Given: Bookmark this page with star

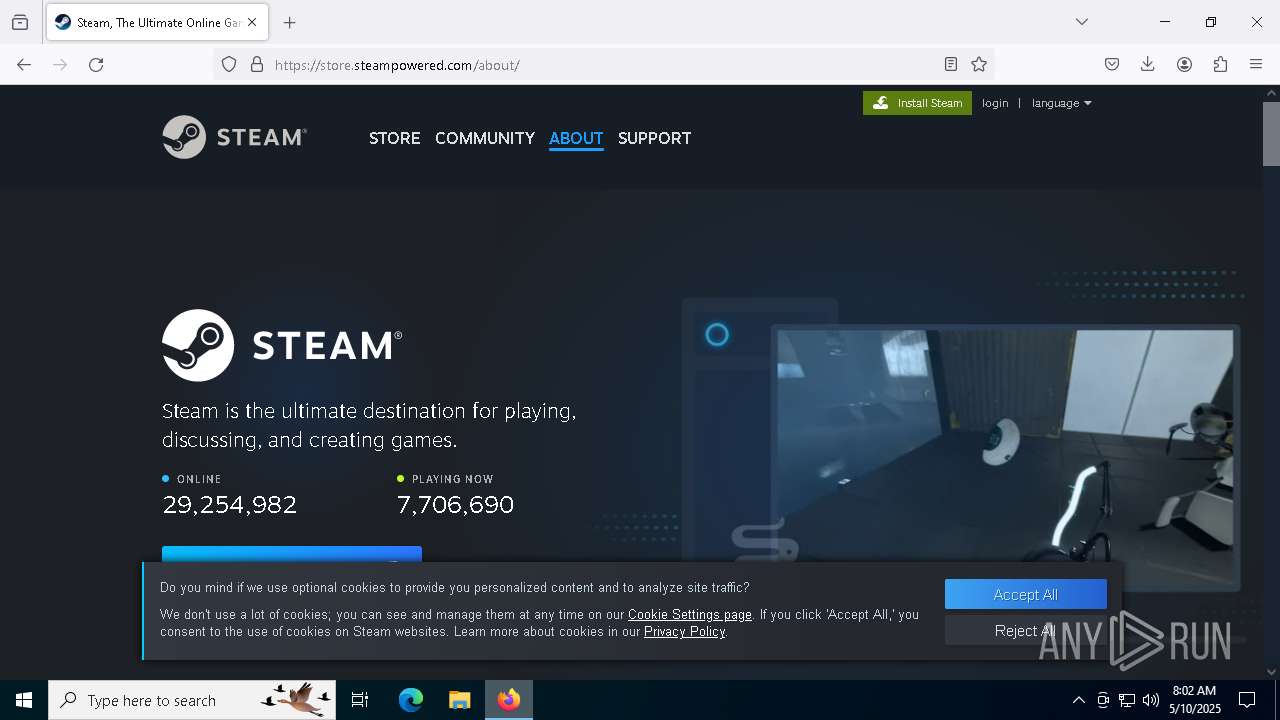Looking at the screenshot, I should click(979, 65).
